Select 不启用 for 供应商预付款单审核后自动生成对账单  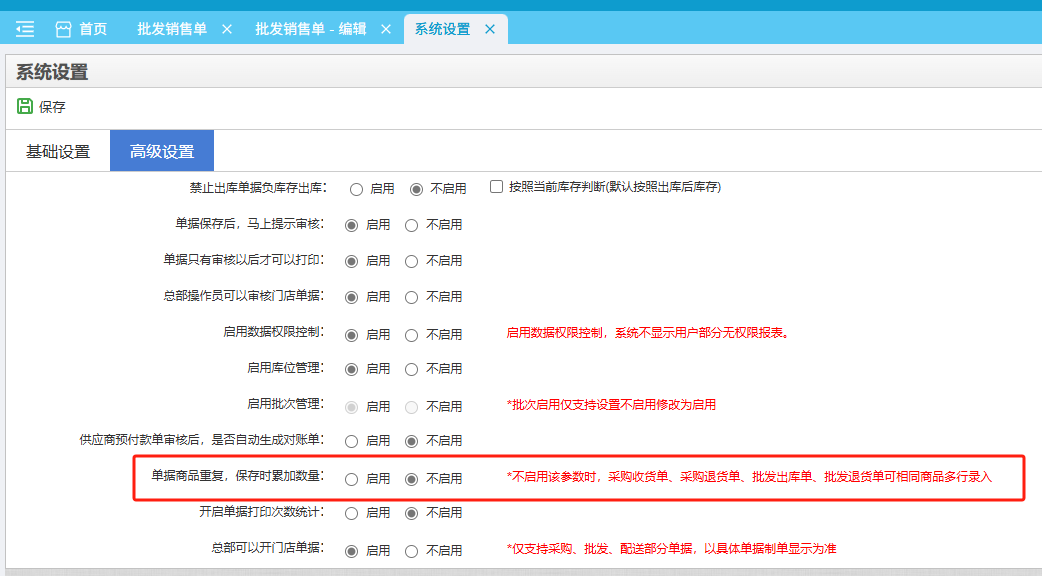pos(411,441)
